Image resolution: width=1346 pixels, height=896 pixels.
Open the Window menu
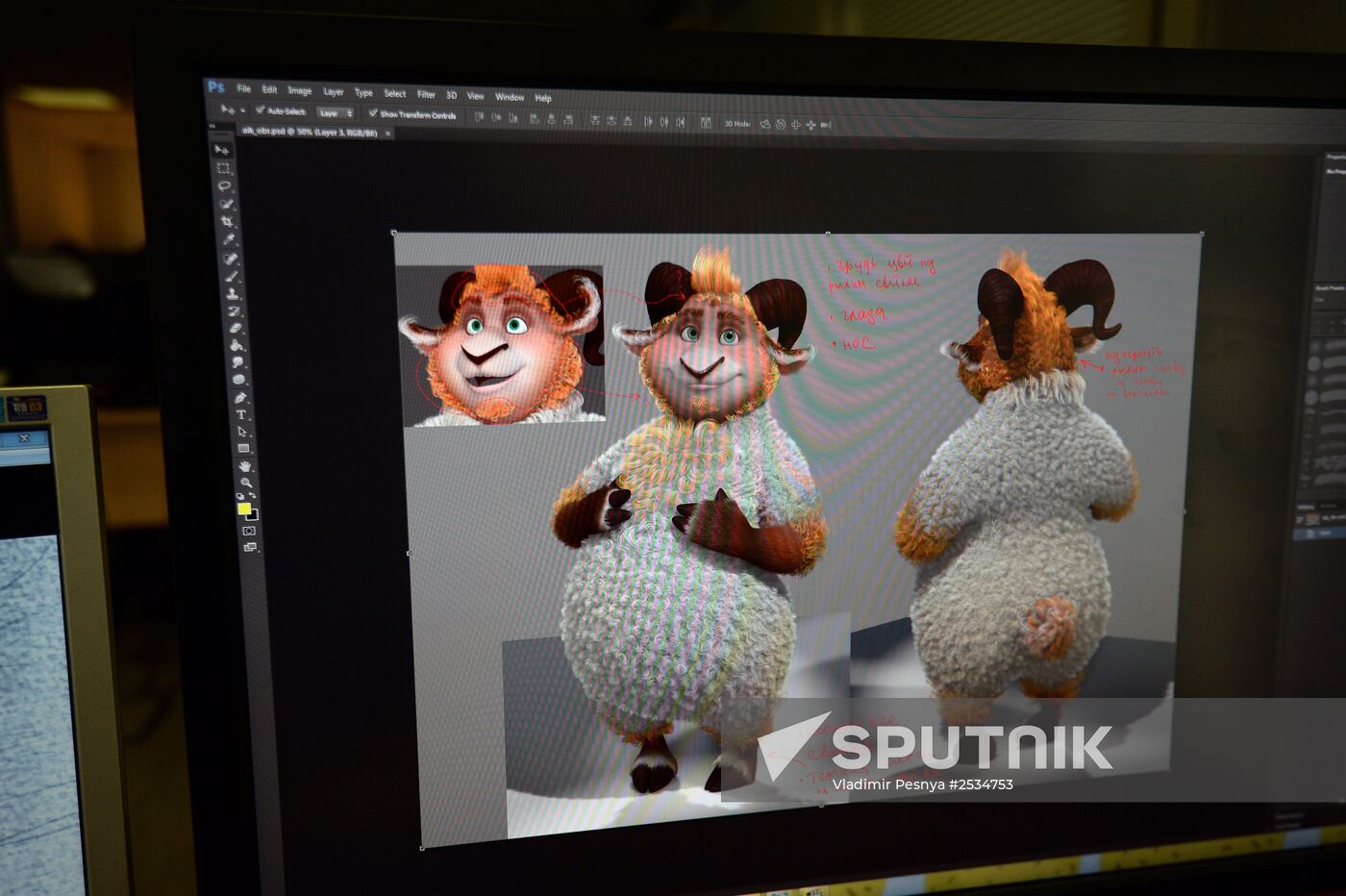tap(510, 97)
